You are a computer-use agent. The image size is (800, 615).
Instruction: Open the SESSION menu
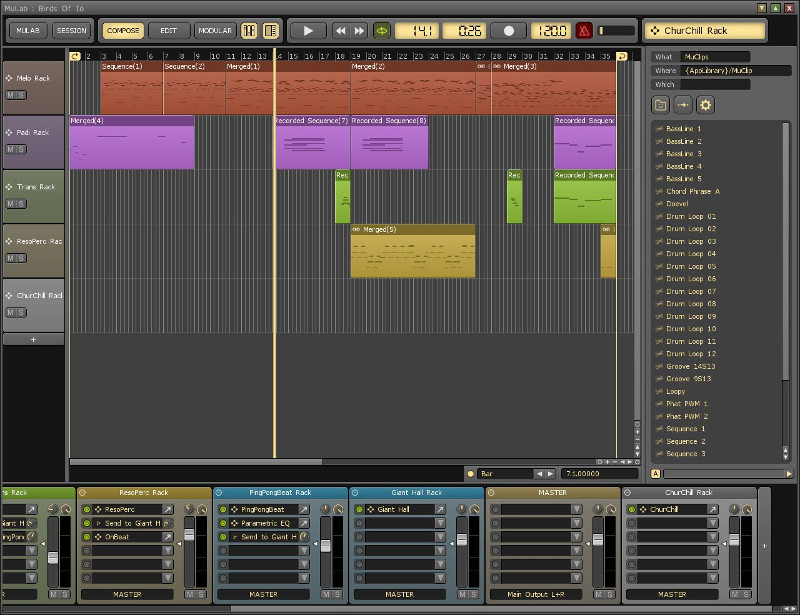tap(71, 31)
